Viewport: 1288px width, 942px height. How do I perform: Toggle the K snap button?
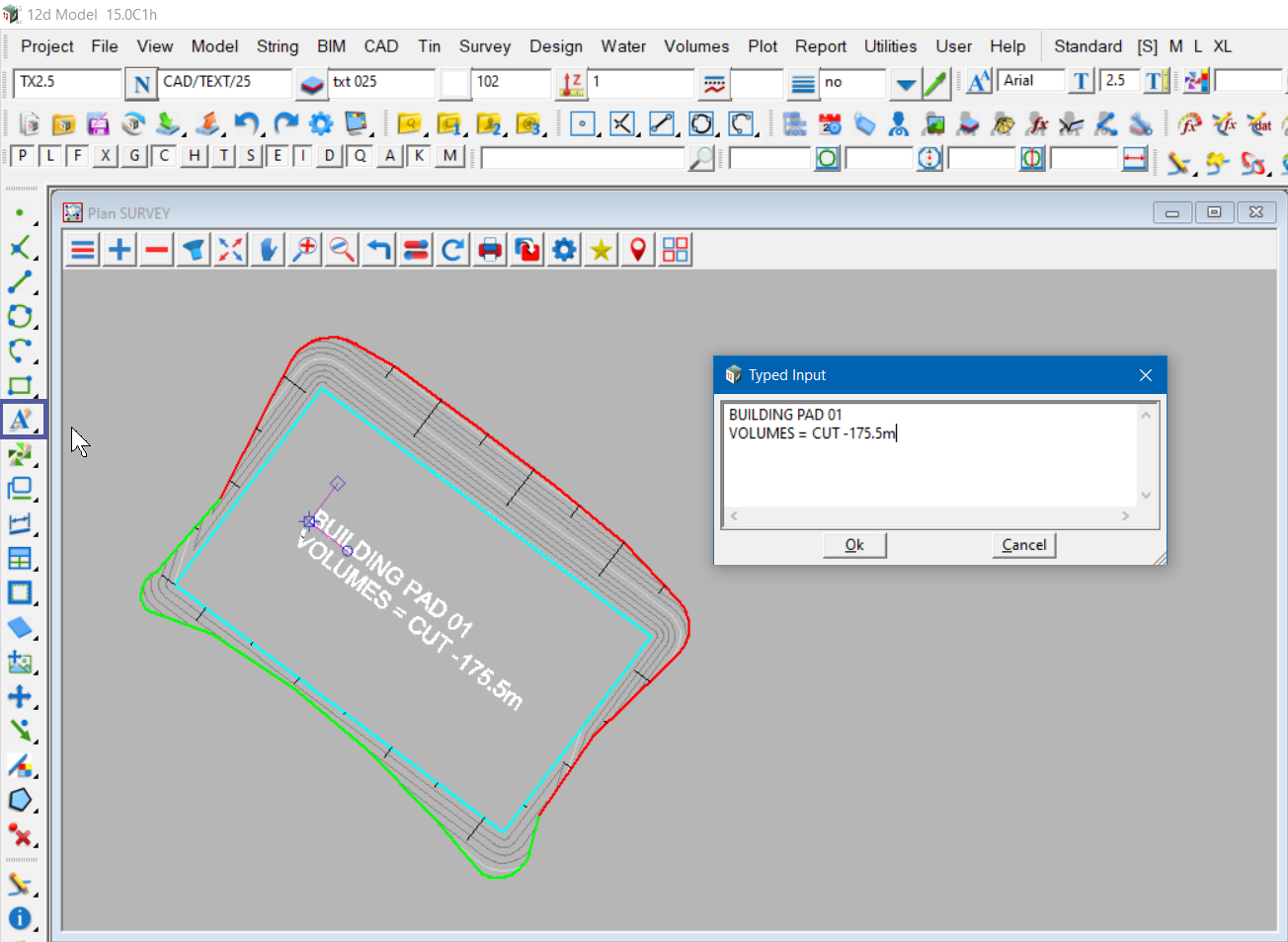(x=420, y=155)
